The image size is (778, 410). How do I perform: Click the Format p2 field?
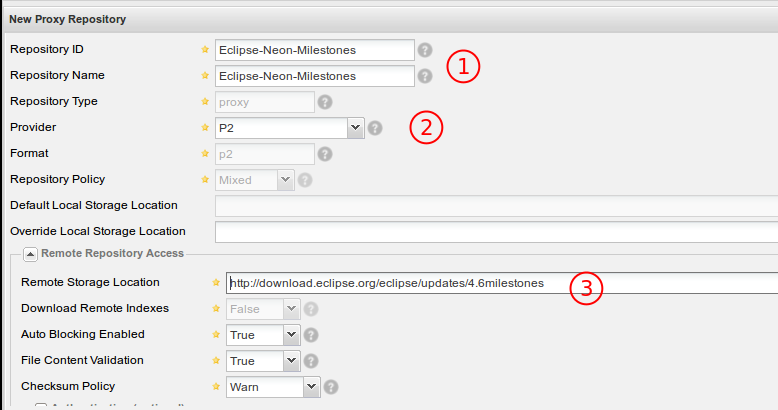pos(264,154)
